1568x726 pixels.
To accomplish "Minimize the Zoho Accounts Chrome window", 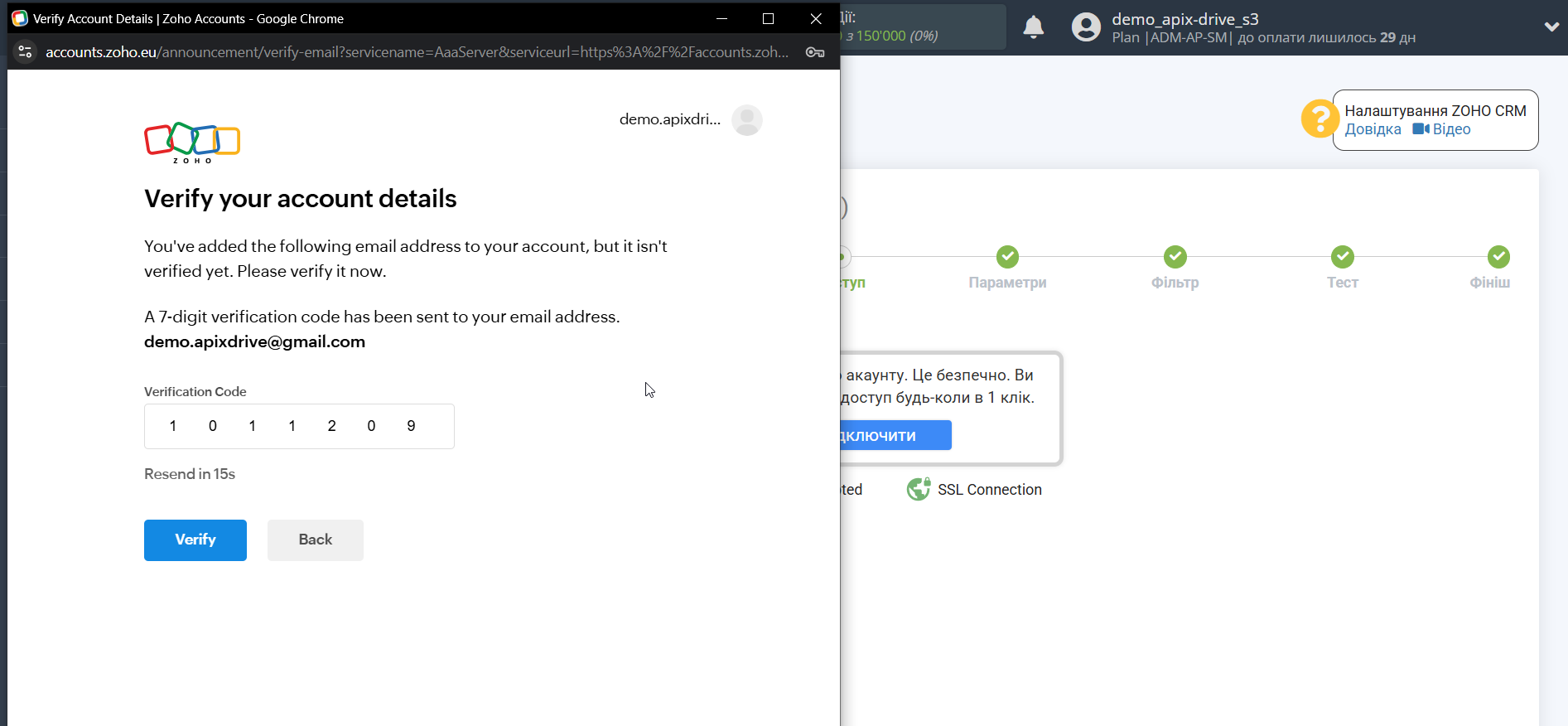I will [721, 18].
